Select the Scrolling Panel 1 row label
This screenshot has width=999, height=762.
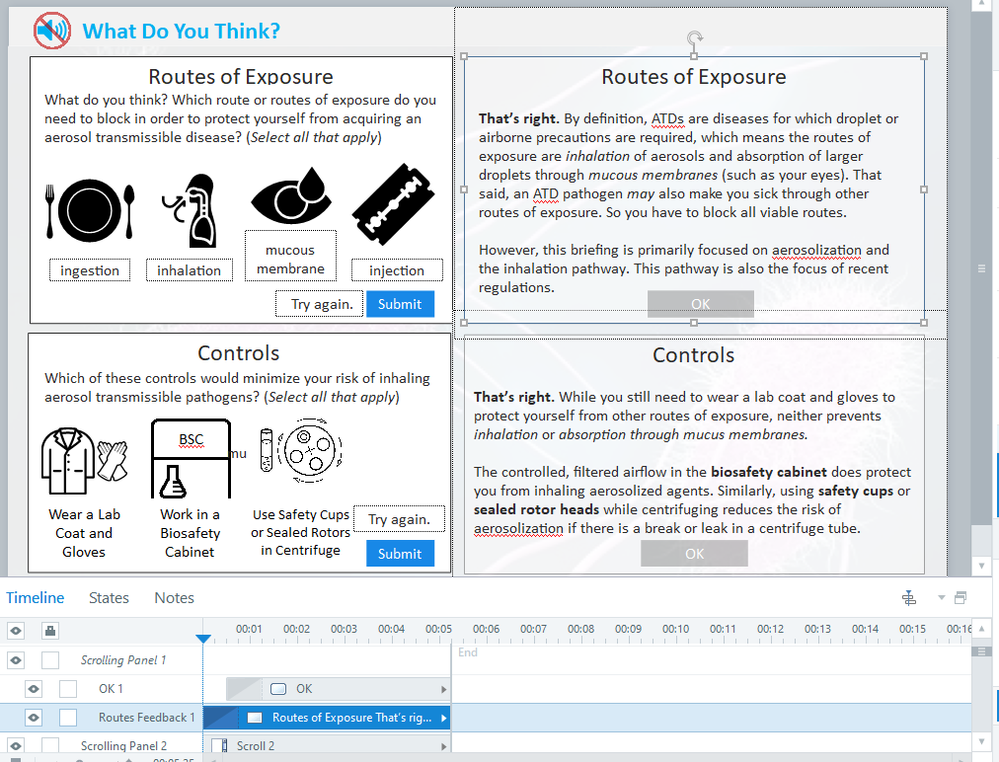coord(123,660)
